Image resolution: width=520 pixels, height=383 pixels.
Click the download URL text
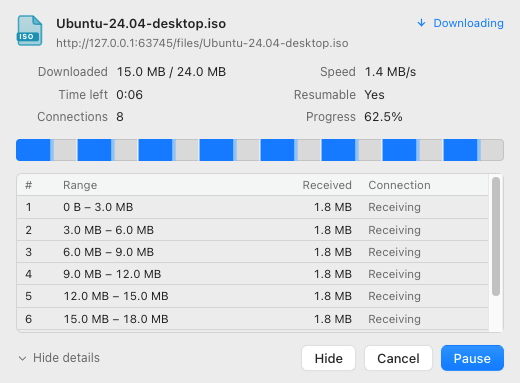pos(202,43)
